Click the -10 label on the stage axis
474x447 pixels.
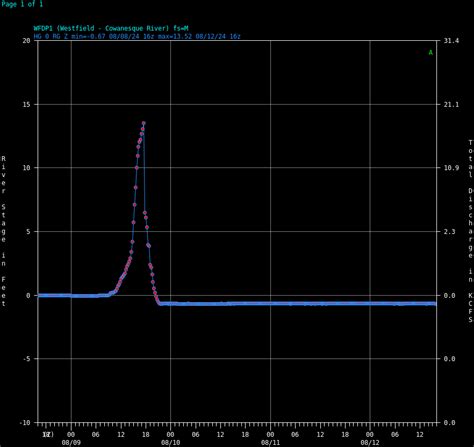click(25, 422)
